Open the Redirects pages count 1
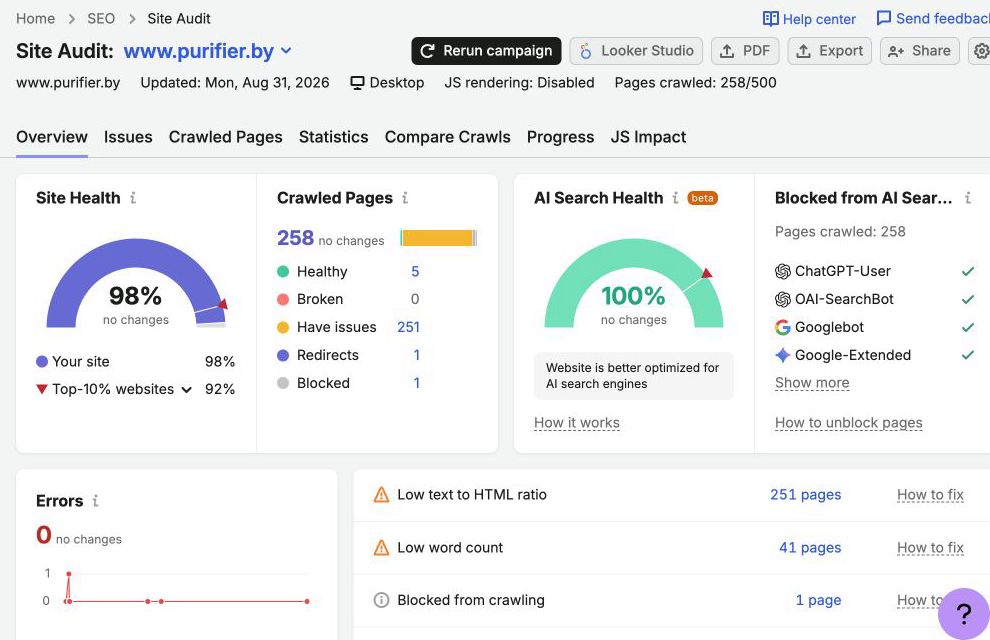Screen dimensions: 990x640 pos(416,355)
